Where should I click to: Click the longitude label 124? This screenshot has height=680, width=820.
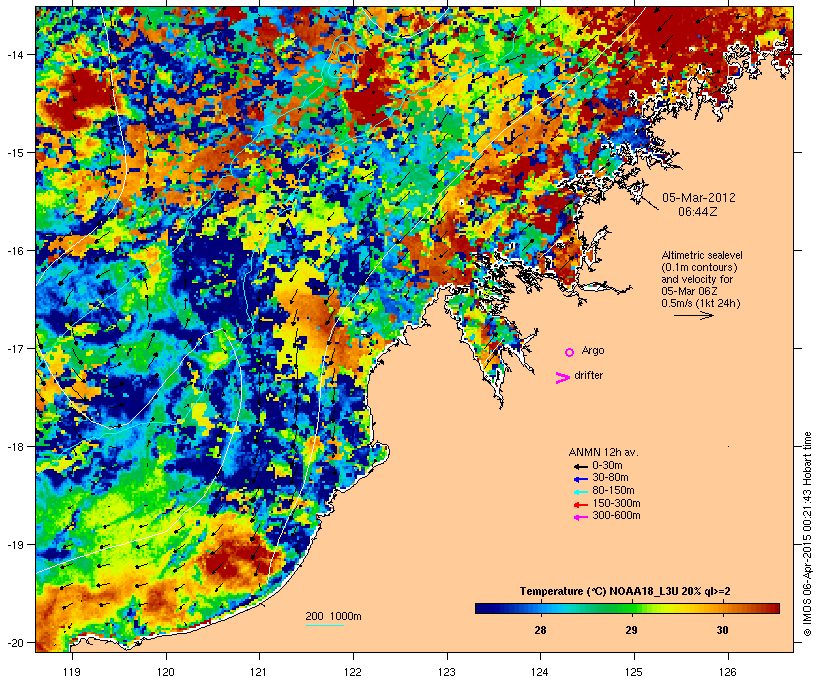tap(540, 672)
